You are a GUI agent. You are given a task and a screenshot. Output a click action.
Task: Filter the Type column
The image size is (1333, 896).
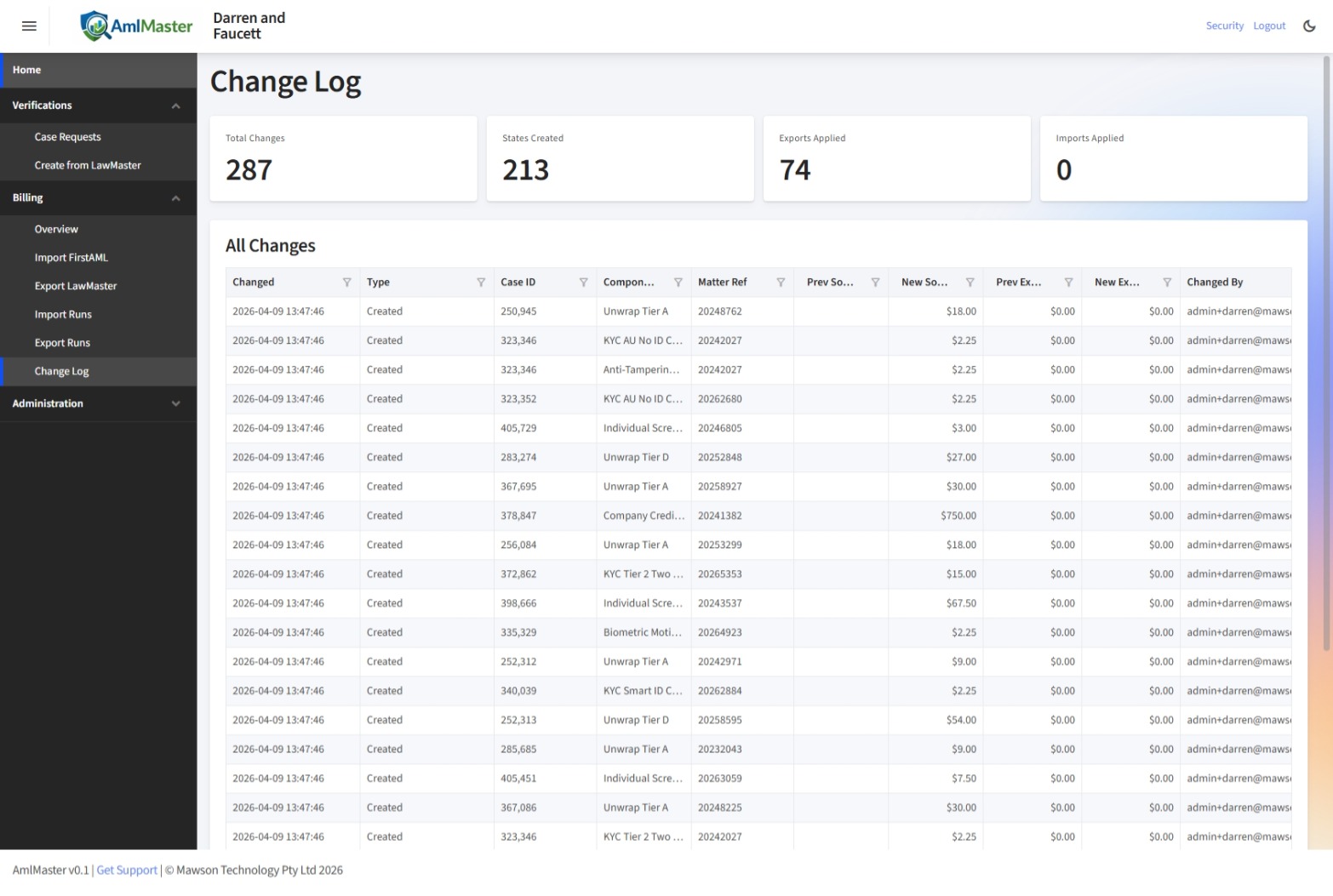480,282
